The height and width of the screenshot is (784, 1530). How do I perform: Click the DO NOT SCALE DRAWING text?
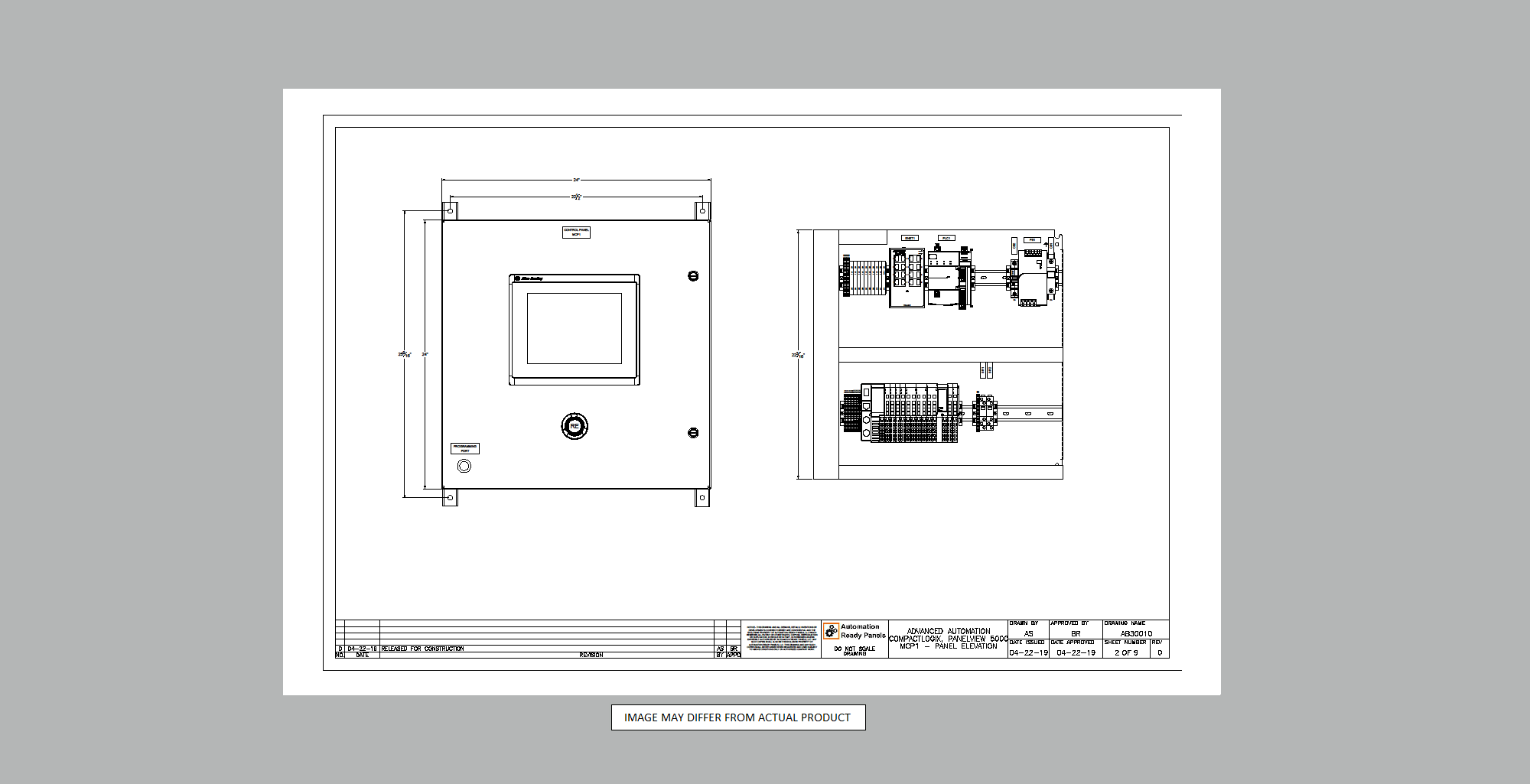pyautogui.click(x=855, y=651)
